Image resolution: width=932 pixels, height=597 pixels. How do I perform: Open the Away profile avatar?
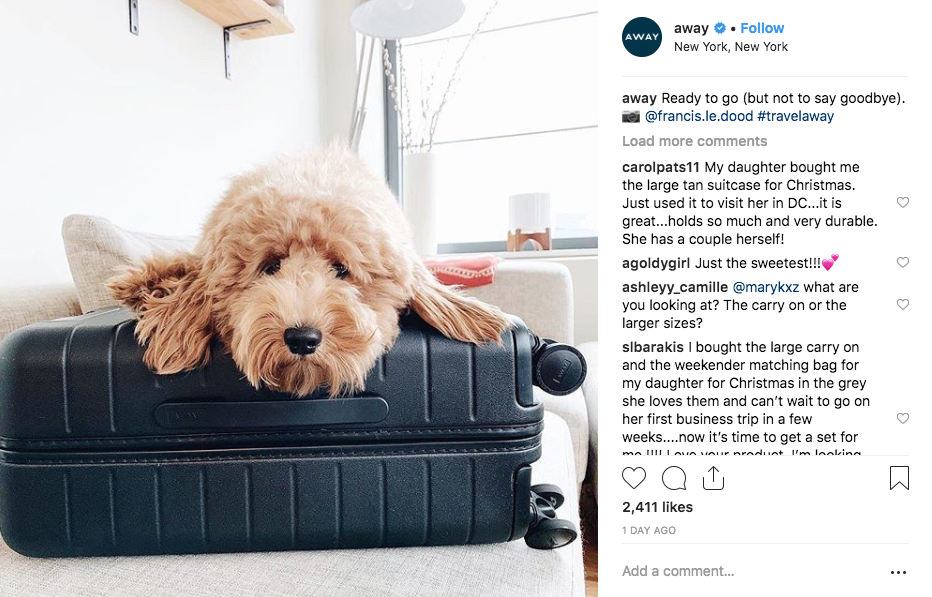(x=642, y=37)
